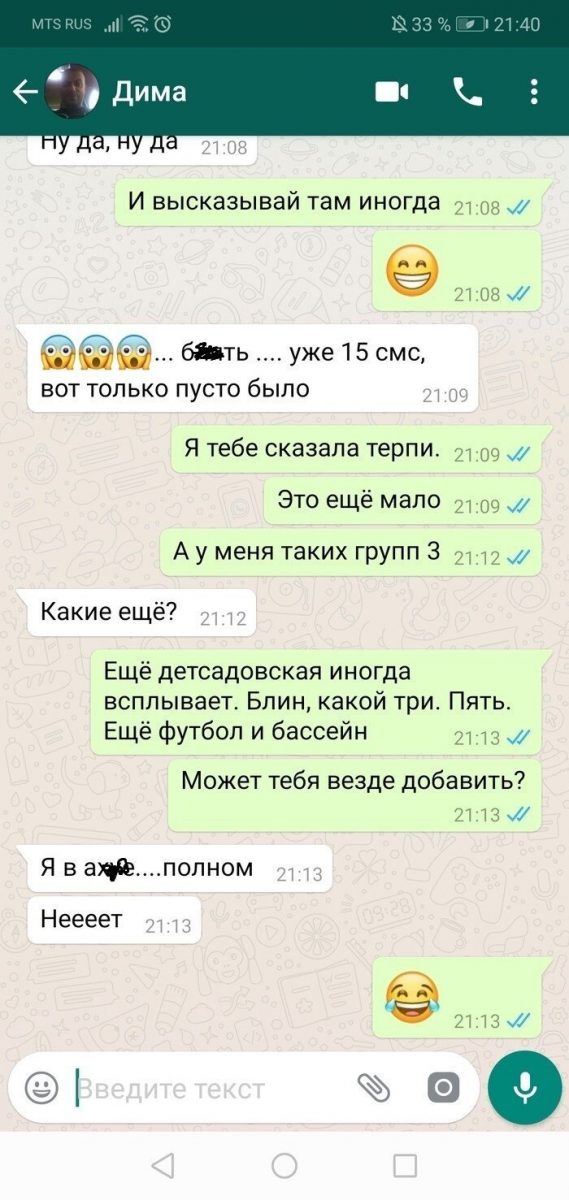The image size is (569, 1200).
Task: Tap the Android back navigation triangle
Action: pyautogui.click(x=162, y=1165)
